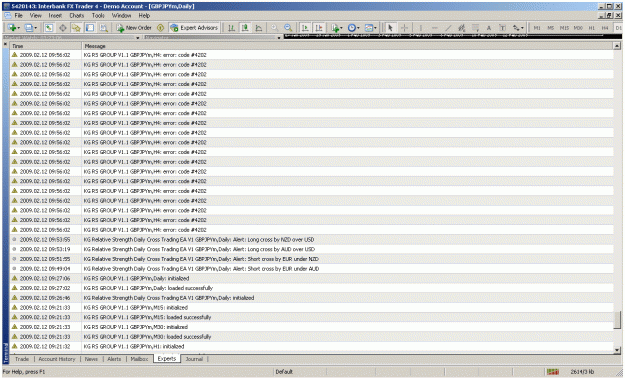This screenshot has width=625, height=378.
Task: Launch MetaEditor using the yellow diamond icon
Action: (160, 28)
